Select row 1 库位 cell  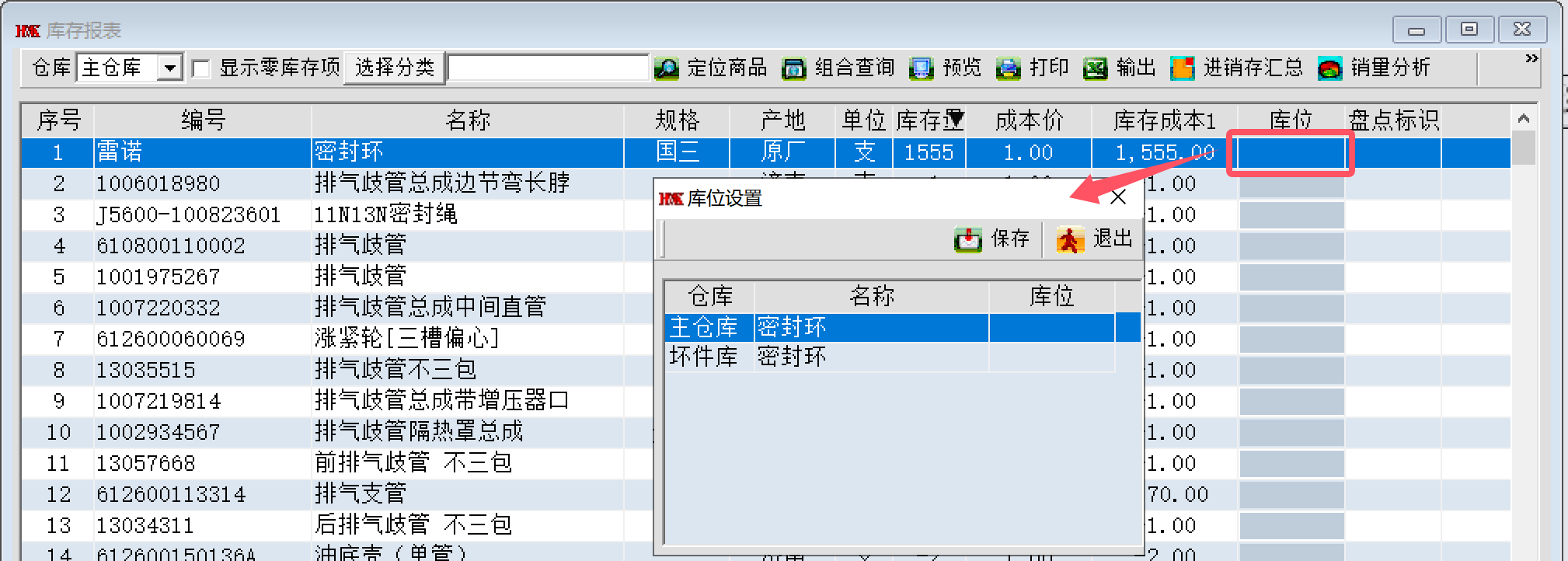[1291, 152]
